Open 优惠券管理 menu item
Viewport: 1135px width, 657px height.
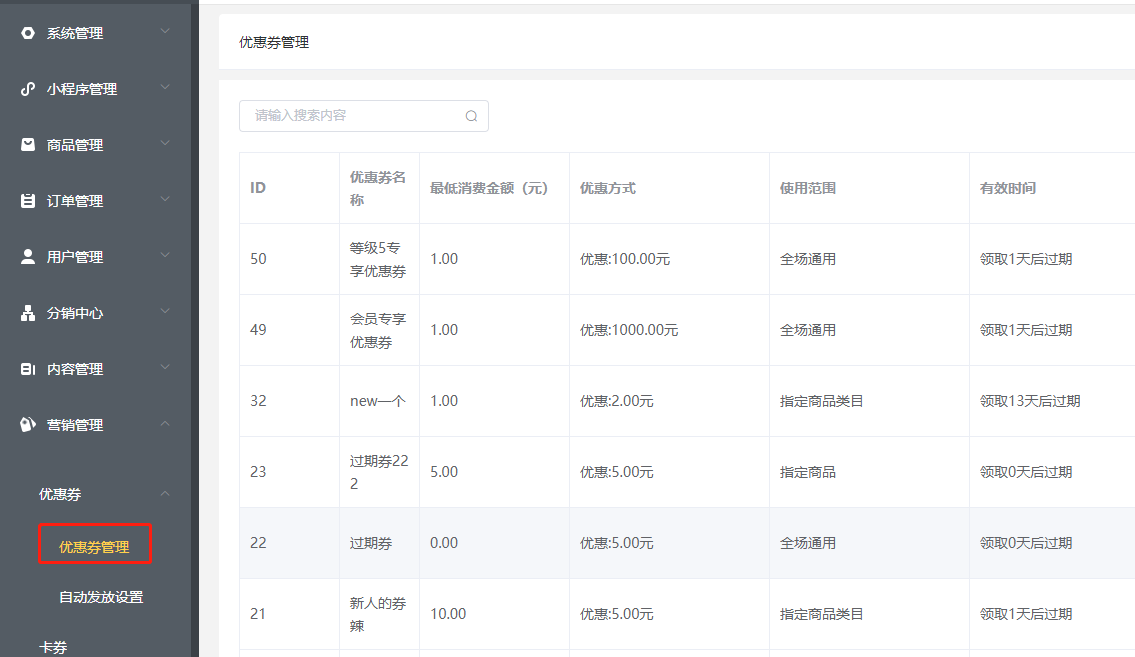94,547
